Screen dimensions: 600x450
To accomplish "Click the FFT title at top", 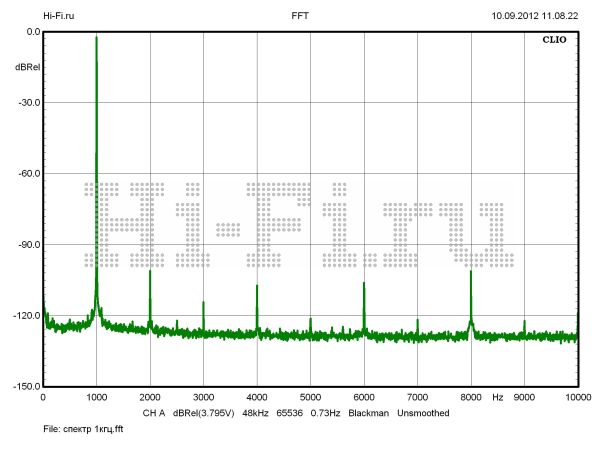I will pyautogui.click(x=300, y=16).
